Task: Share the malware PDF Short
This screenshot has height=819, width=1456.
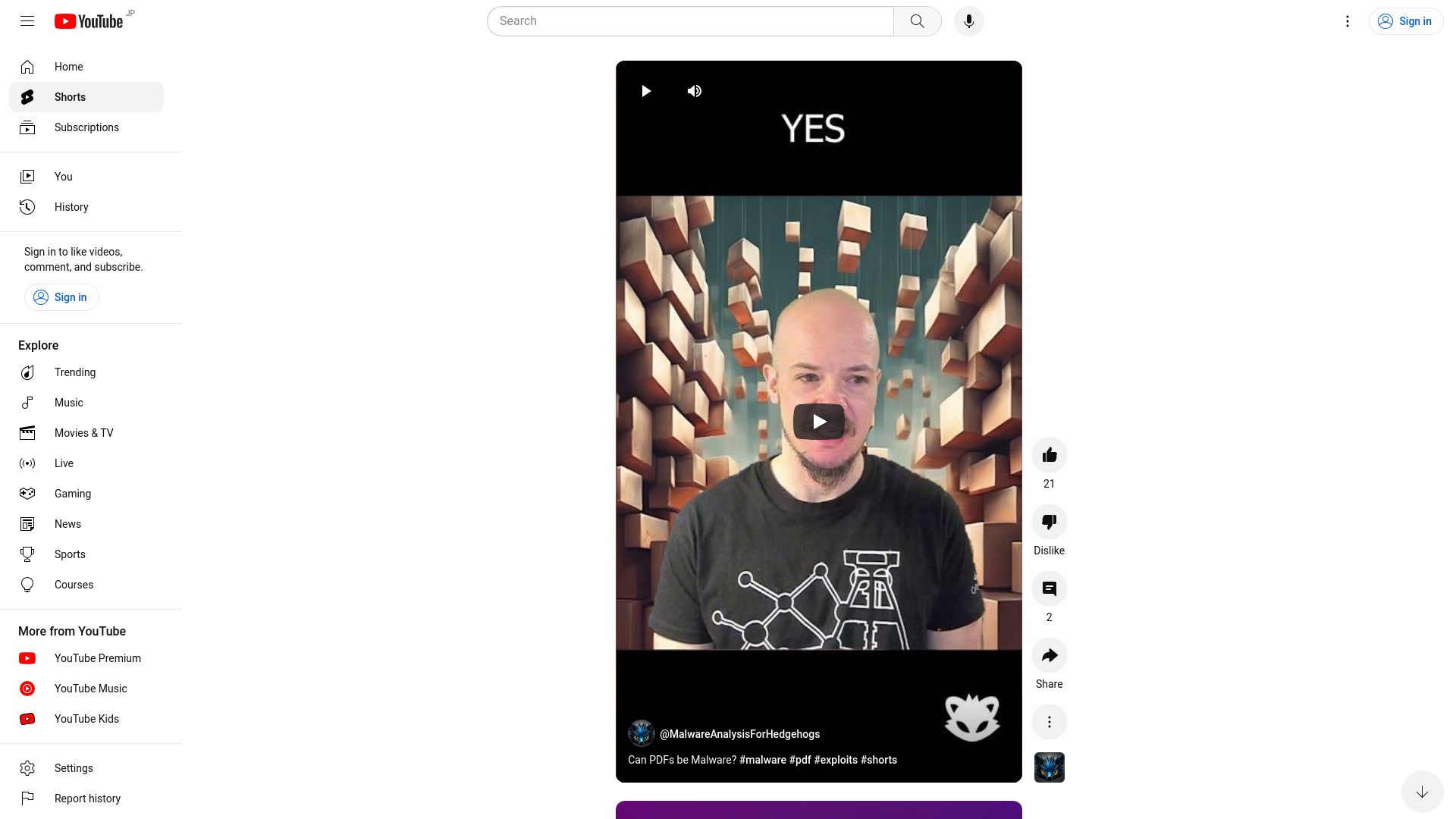Action: click(1049, 655)
